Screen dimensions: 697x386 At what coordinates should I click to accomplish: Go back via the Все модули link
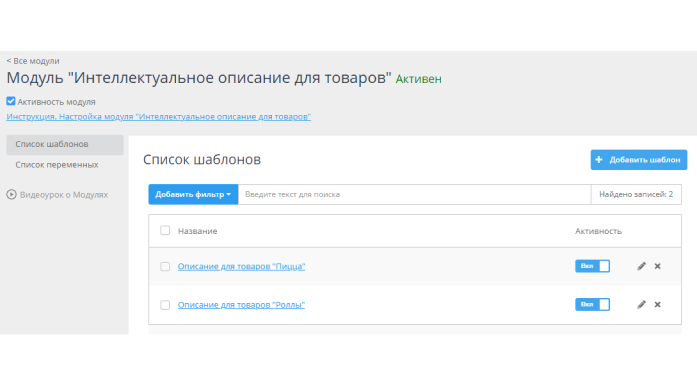33,61
